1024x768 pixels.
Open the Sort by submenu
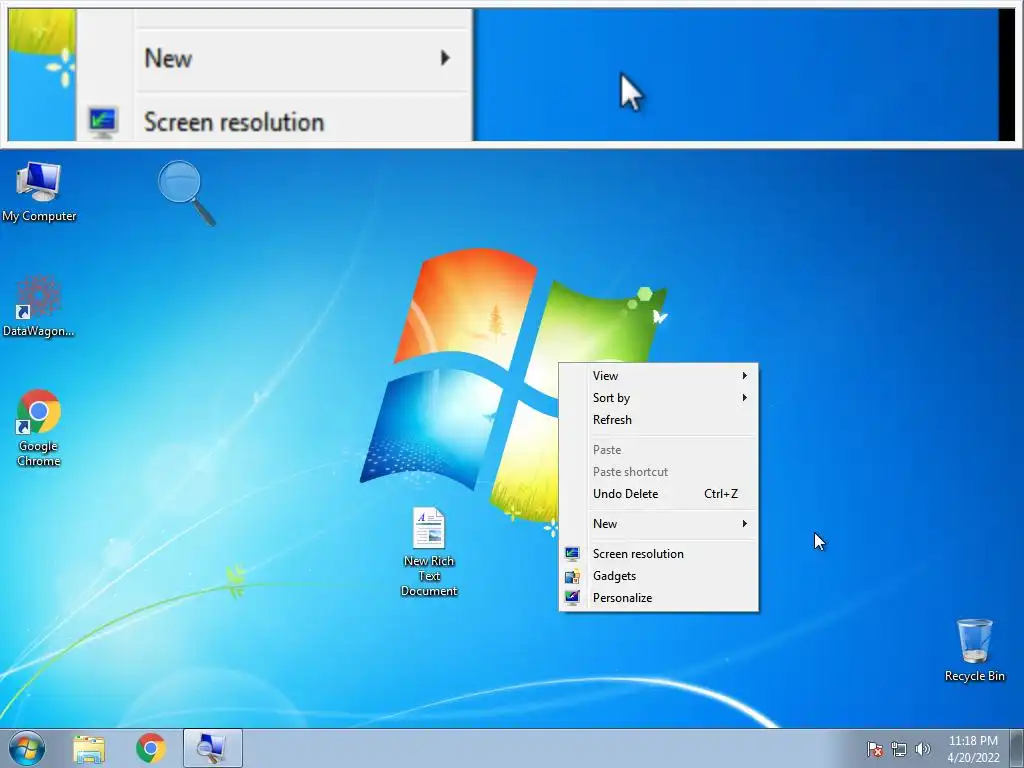(659, 398)
